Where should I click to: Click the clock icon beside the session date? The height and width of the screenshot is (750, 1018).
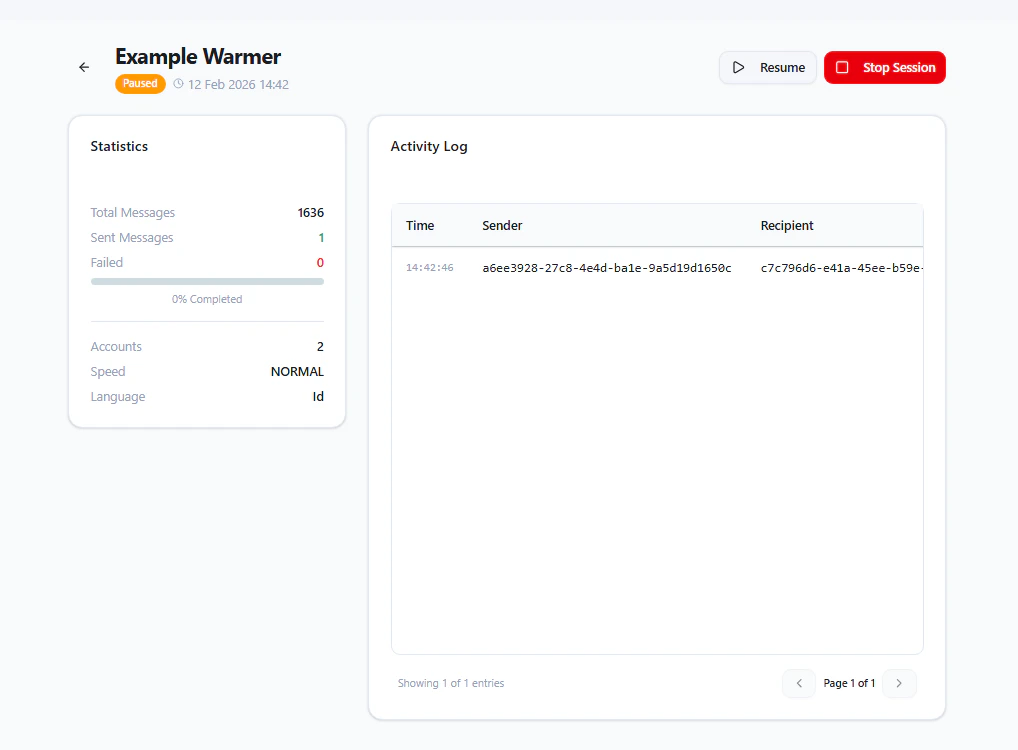(x=178, y=84)
